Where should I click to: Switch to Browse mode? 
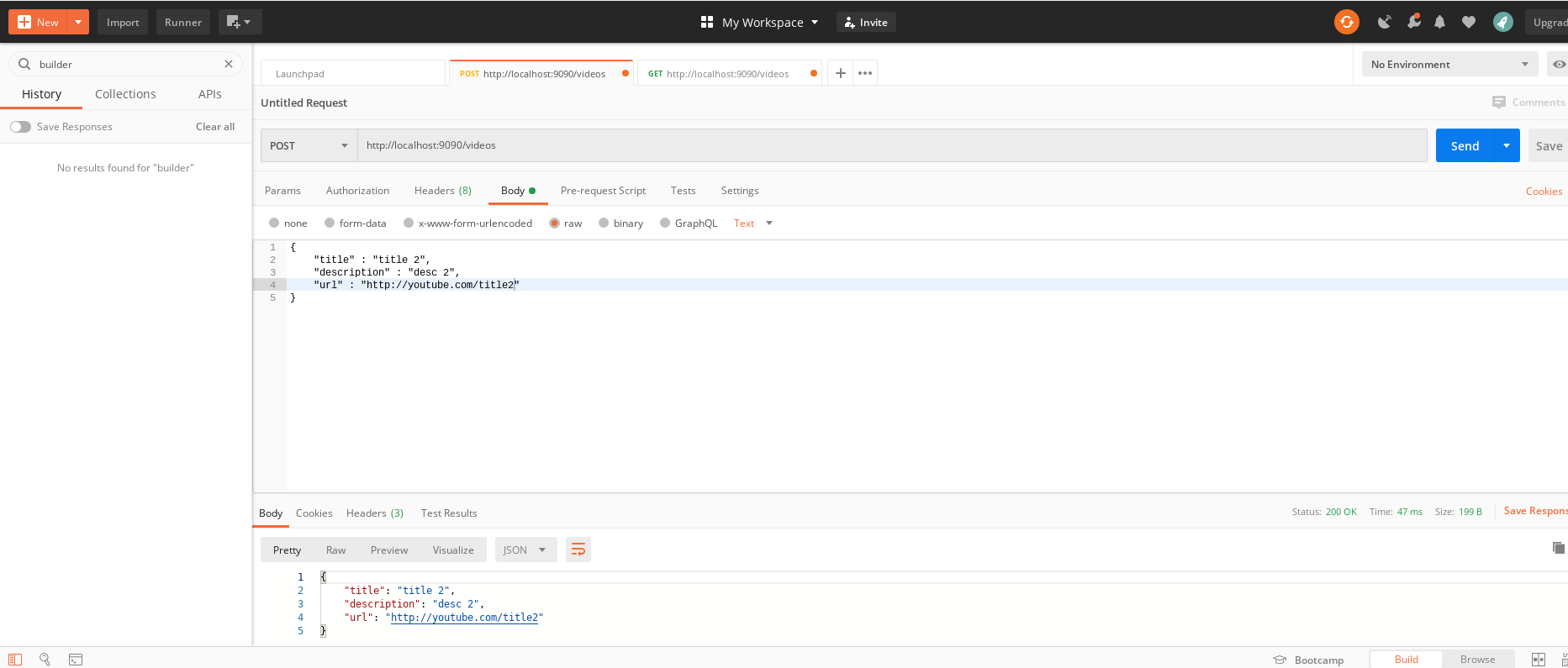point(1477,660)
